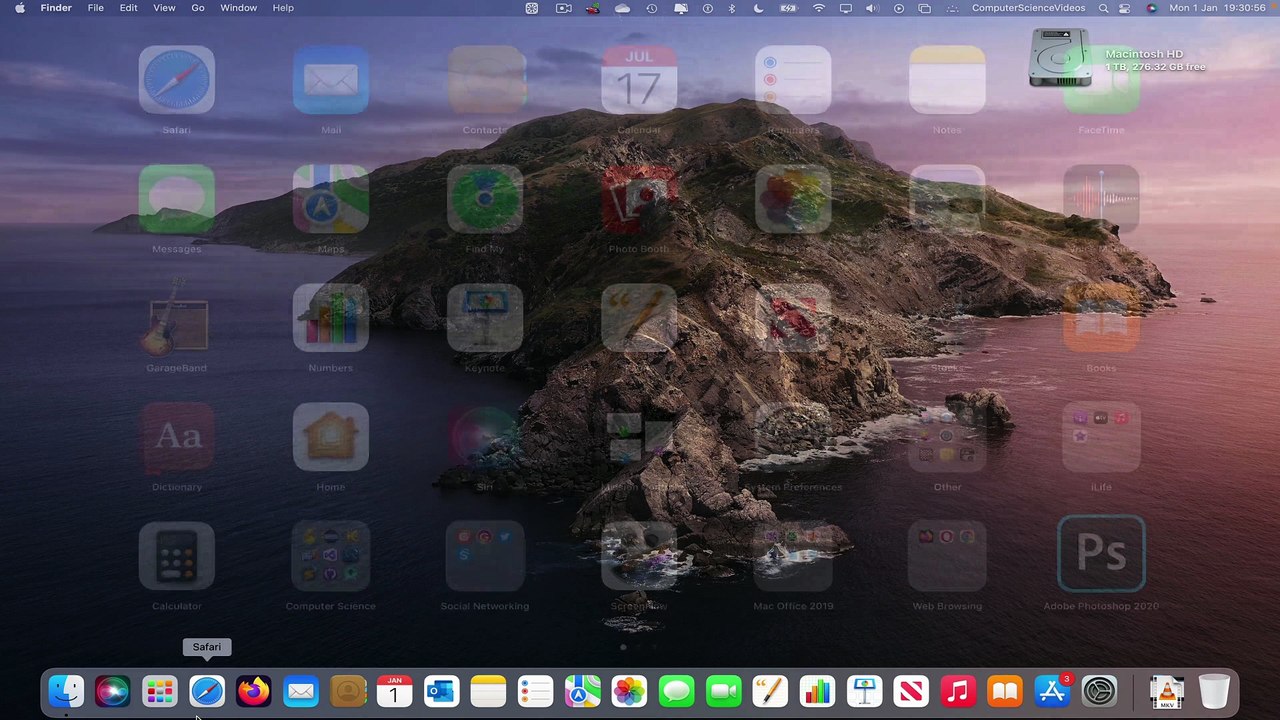
Task: Open the Mac Office 2019 folder in Launchpad
Action: (x=793, y=556)
